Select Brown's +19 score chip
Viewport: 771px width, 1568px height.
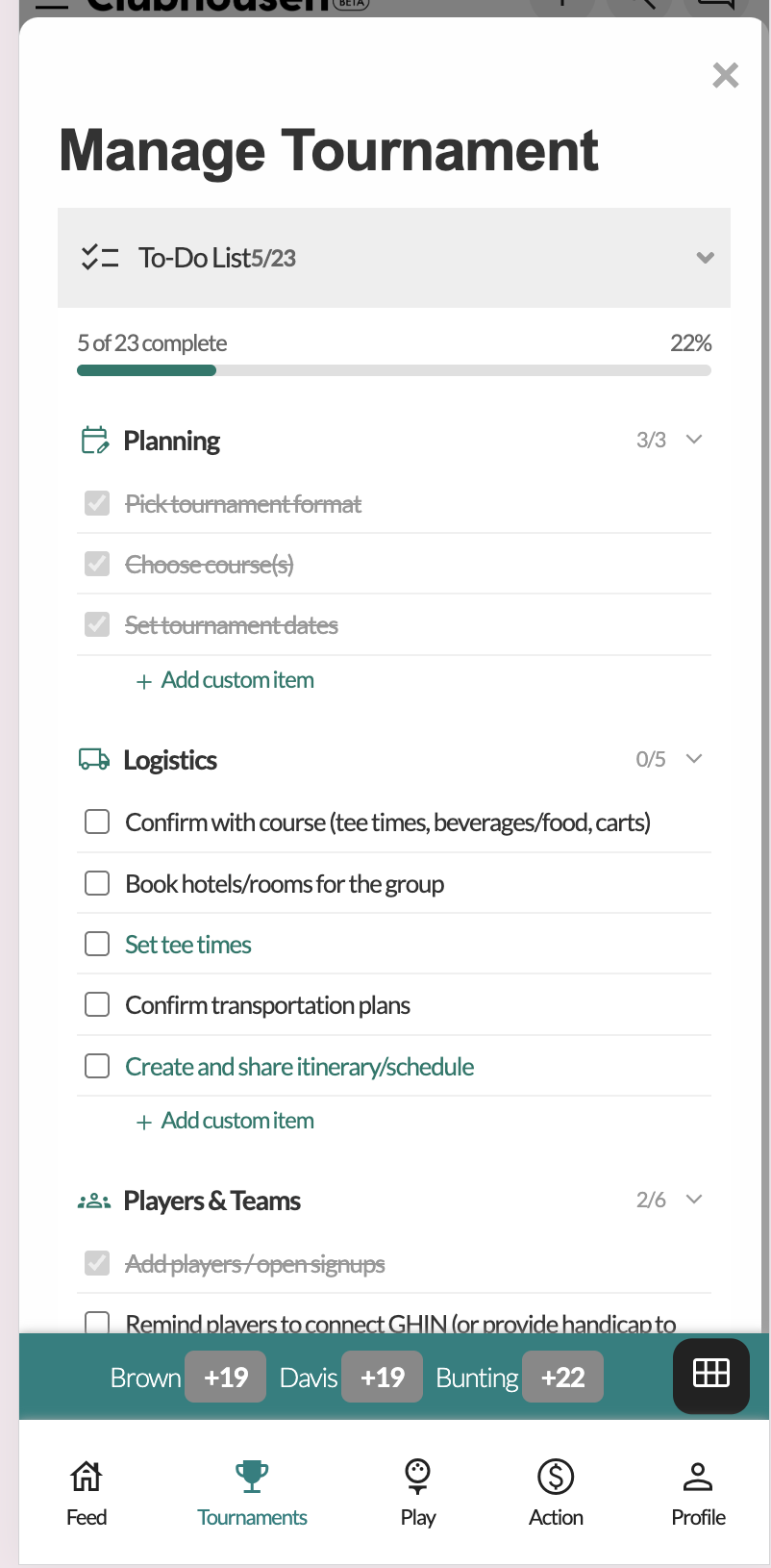coord(225,1376)
